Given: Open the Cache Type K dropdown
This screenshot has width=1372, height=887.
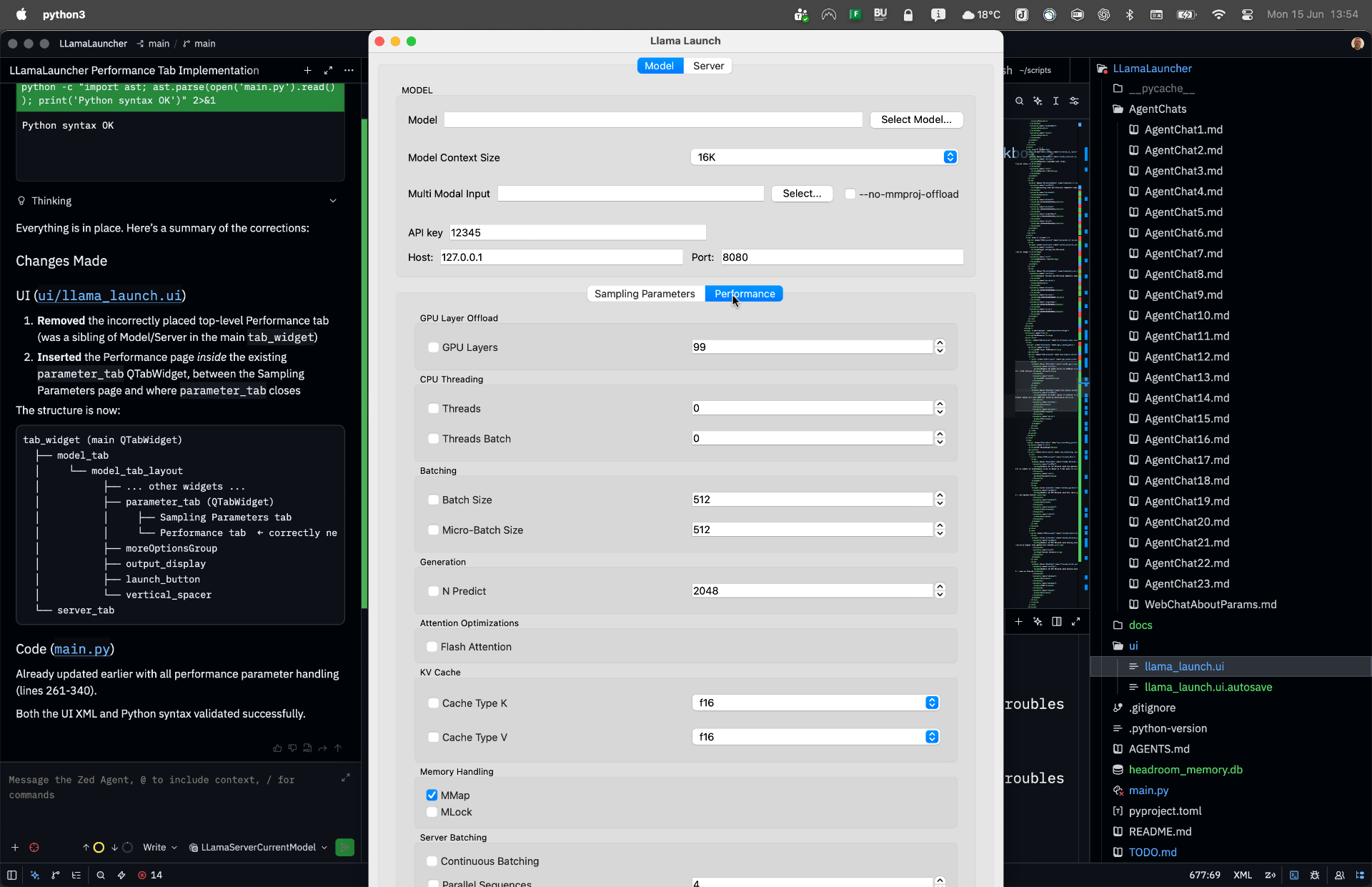Looking at the screenshot, I should tap(815, 703).
